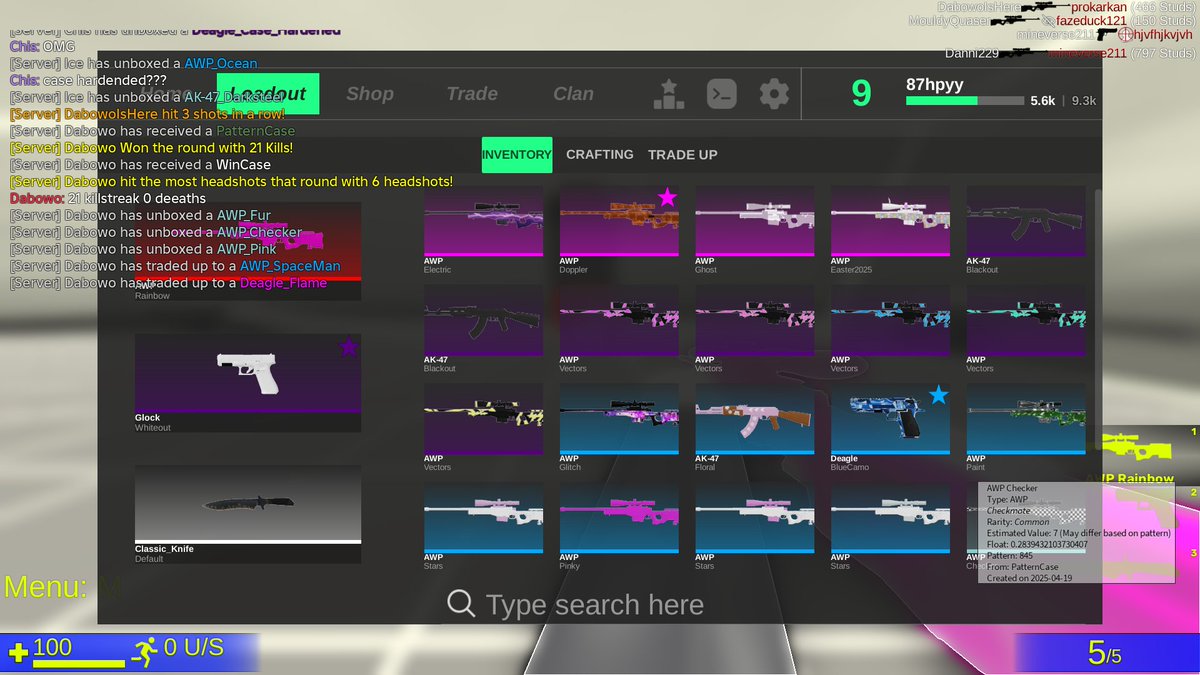The width and height of the screenshot is (1200, 675).
Task: Click the prokarkan kill feed entry
Action: click(x=1066, y=7)
